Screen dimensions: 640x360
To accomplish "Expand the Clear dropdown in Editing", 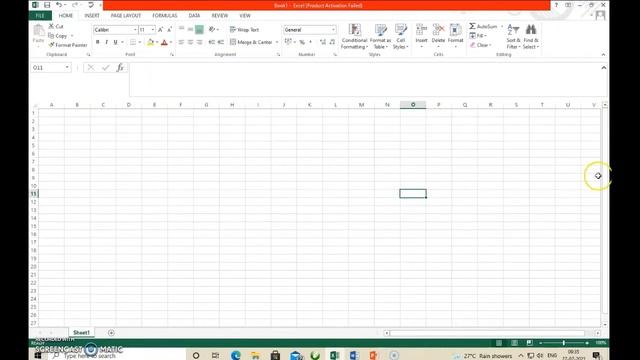I will (490, 45).
